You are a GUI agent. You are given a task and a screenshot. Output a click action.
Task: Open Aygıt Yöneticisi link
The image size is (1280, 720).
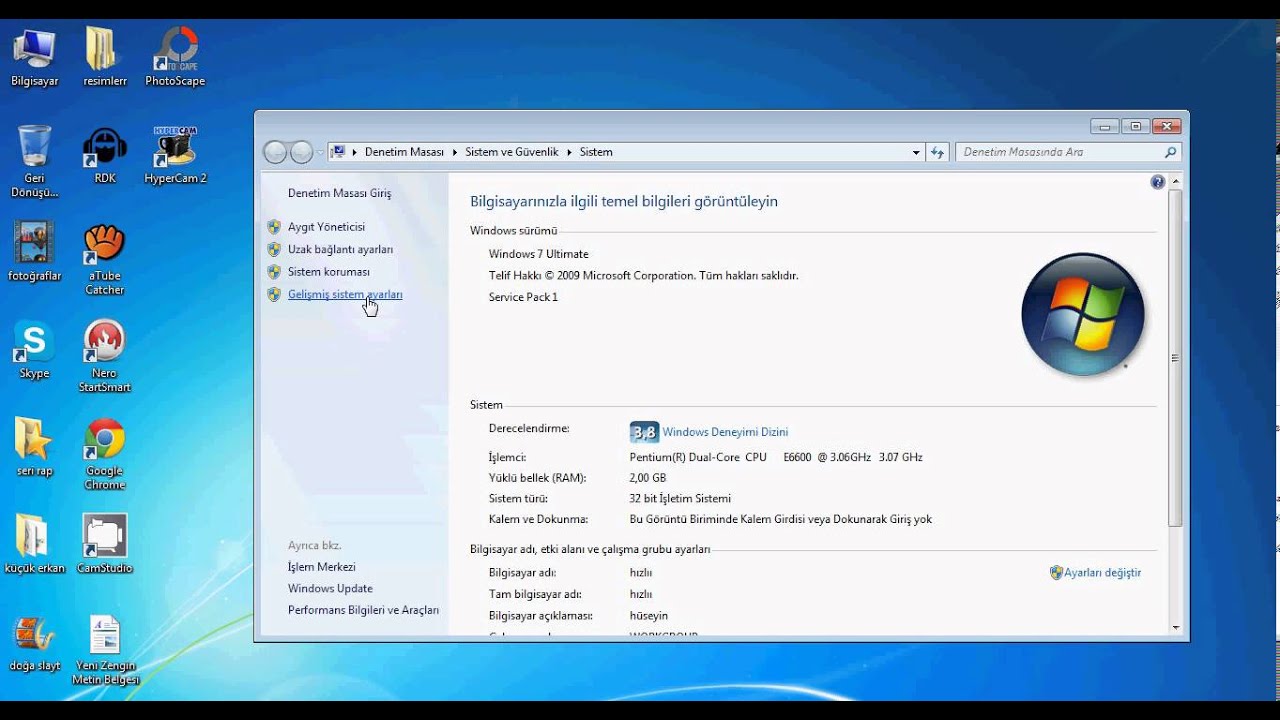click(326, 227)
